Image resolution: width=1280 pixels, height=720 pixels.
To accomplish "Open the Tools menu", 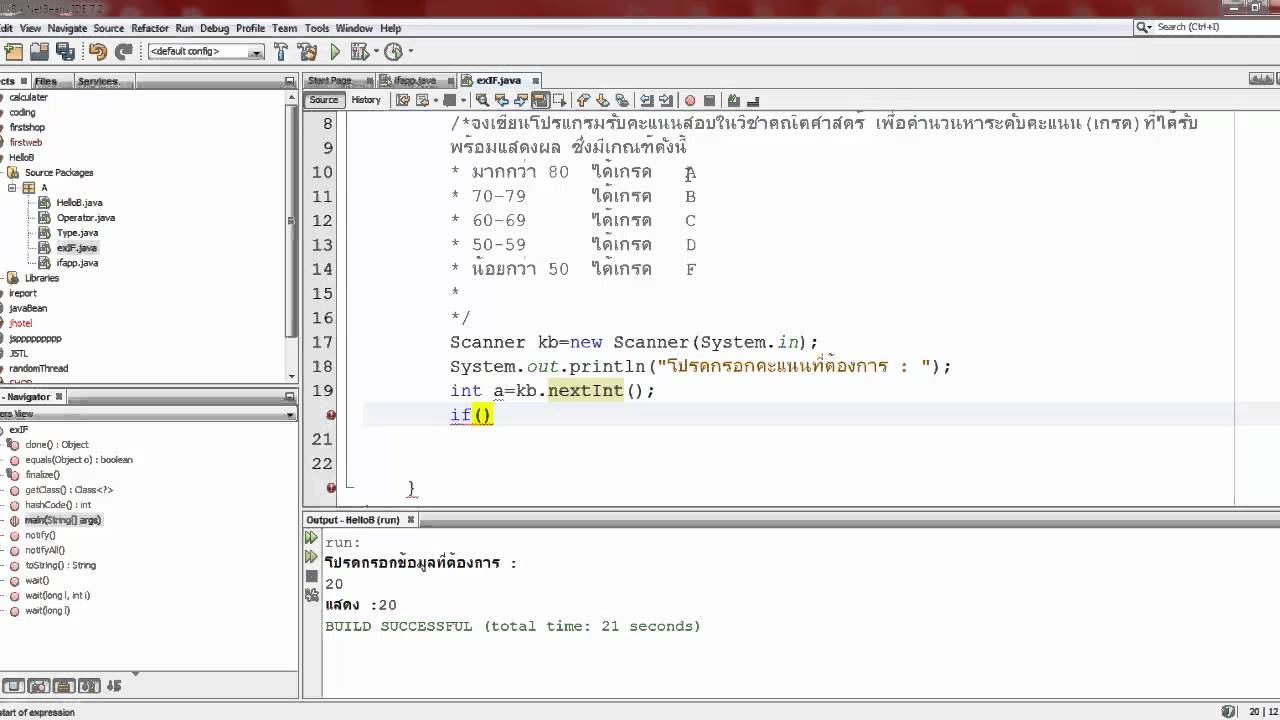I will (x=317, y=28).
